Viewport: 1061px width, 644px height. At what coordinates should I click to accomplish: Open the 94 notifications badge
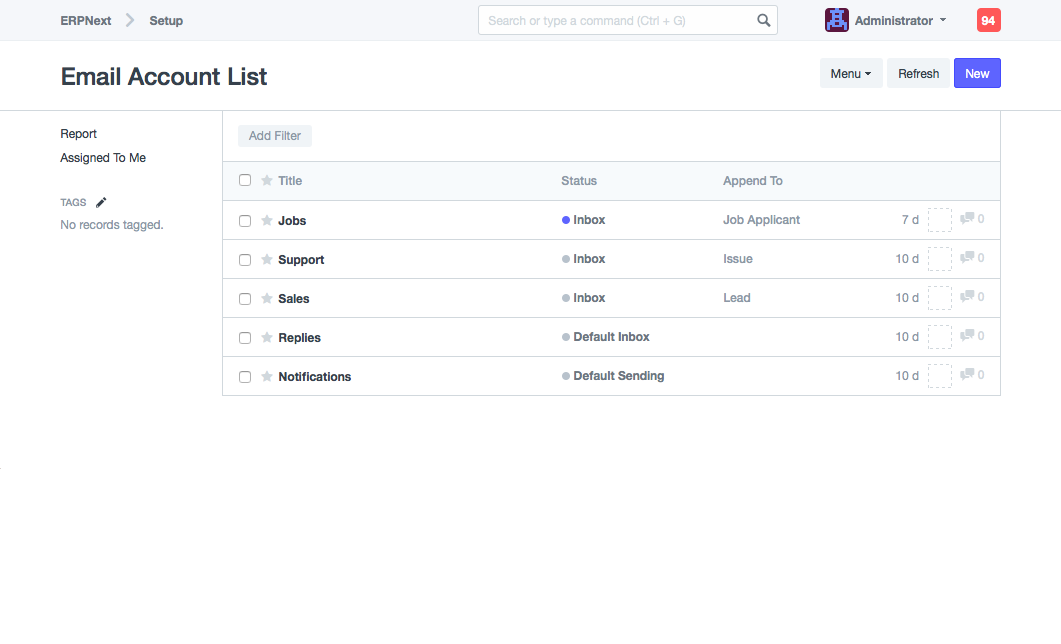click(x=988, y=21)
